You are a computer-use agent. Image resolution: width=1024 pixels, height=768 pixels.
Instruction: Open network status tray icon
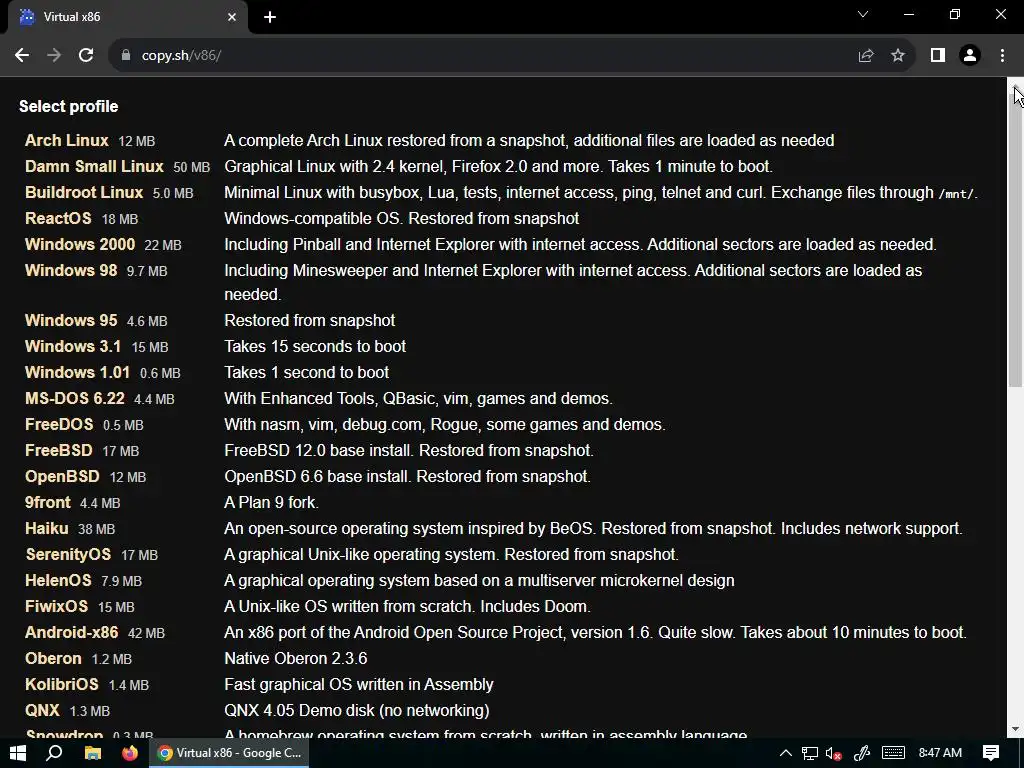click(x=810, y=753)
